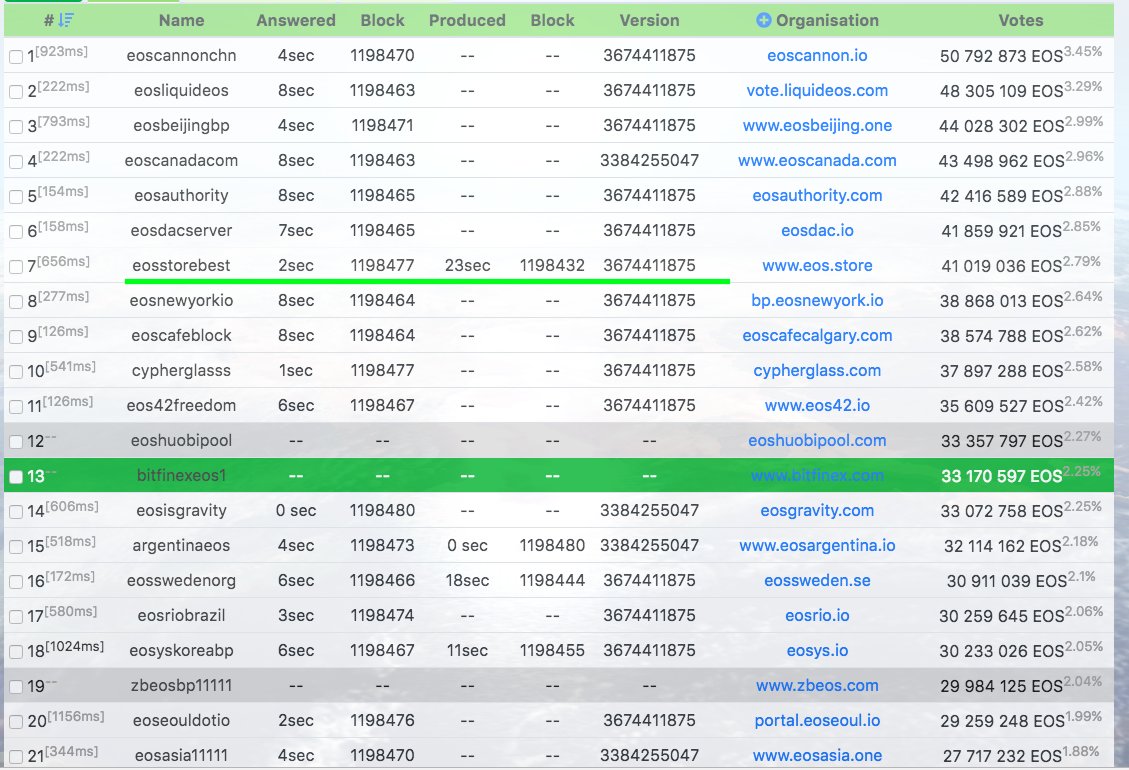Screen dimensions: 1129x770
Task: Follow www.eos42.io link
Action: point(817,406)
